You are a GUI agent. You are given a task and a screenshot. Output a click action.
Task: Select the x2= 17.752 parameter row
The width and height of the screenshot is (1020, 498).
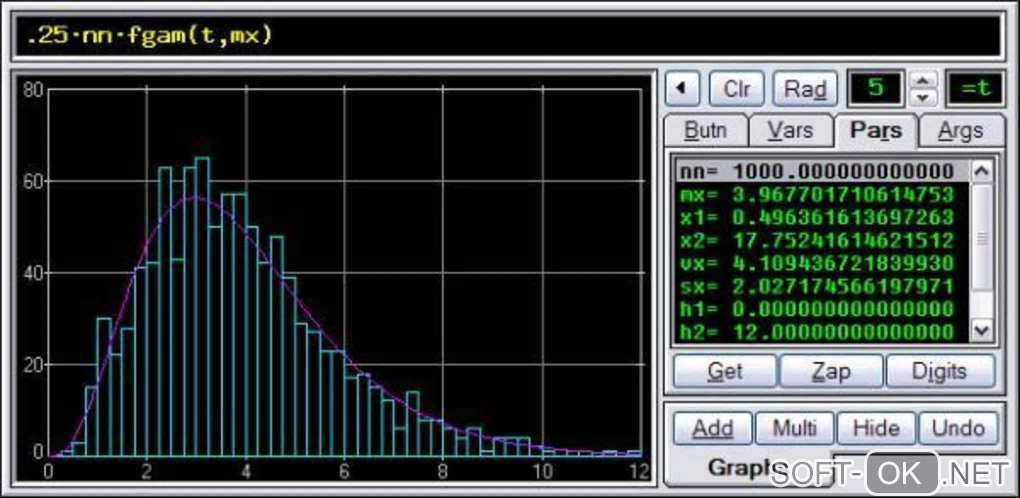(x=822, y=240)
